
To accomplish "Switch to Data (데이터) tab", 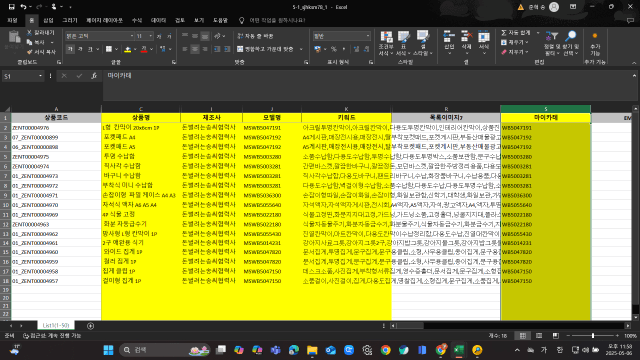I will pyautogui.click(x=158, y=20).
